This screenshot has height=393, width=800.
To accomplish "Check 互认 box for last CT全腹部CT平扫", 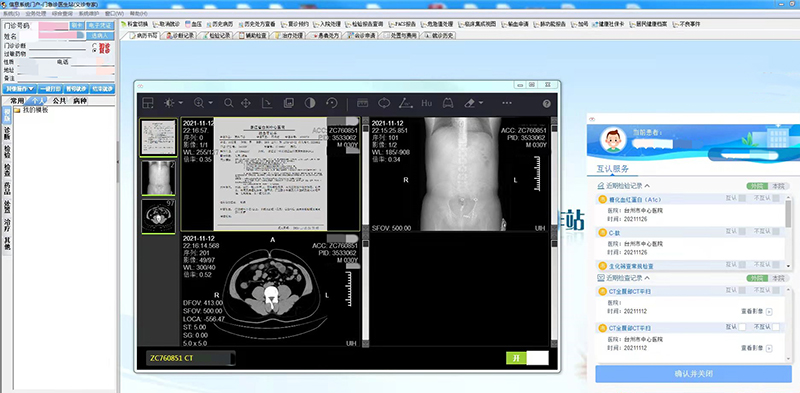I will click(x=742, y=327).
